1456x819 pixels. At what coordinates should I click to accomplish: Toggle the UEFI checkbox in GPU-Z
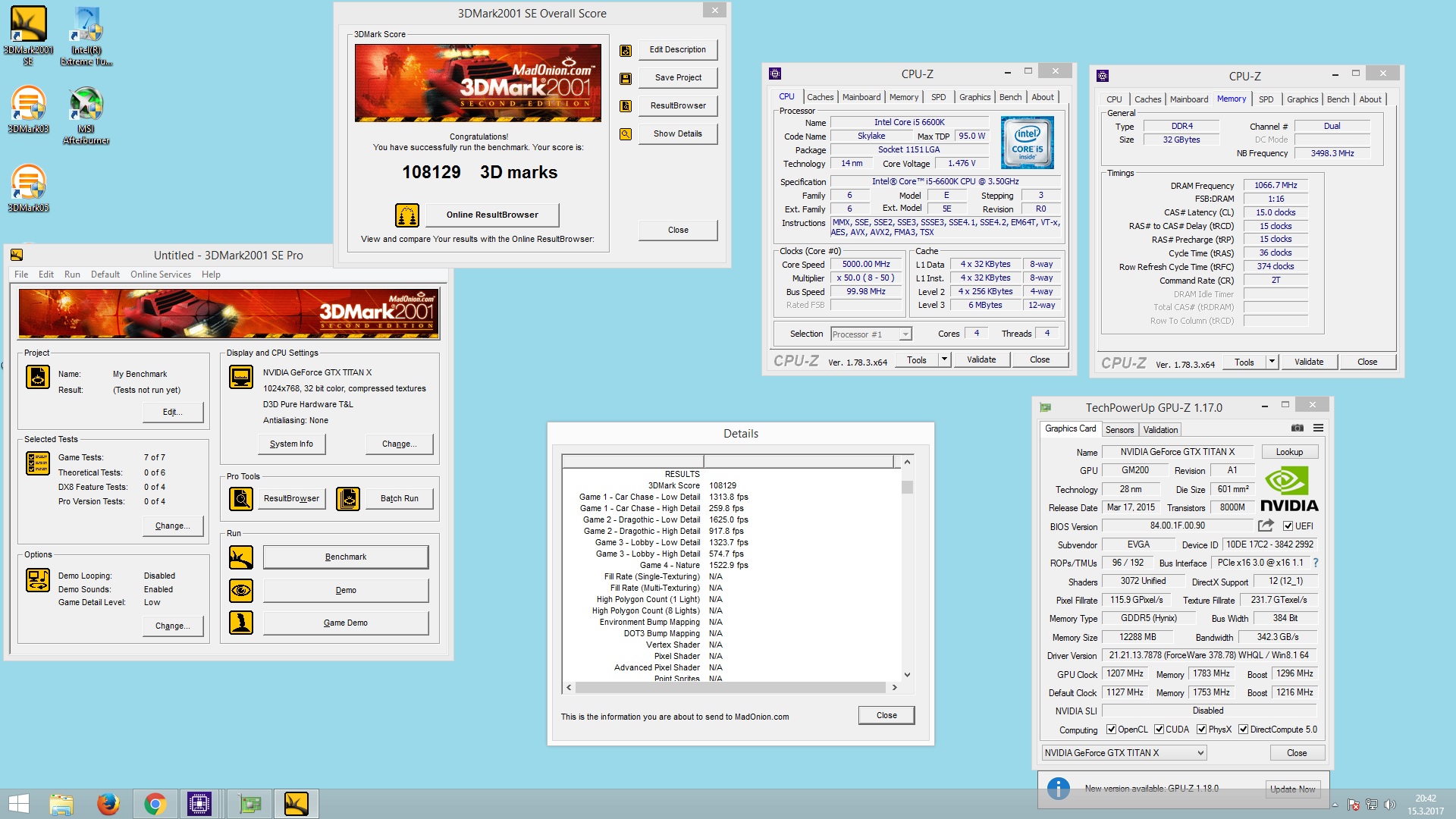[1288, 526]
